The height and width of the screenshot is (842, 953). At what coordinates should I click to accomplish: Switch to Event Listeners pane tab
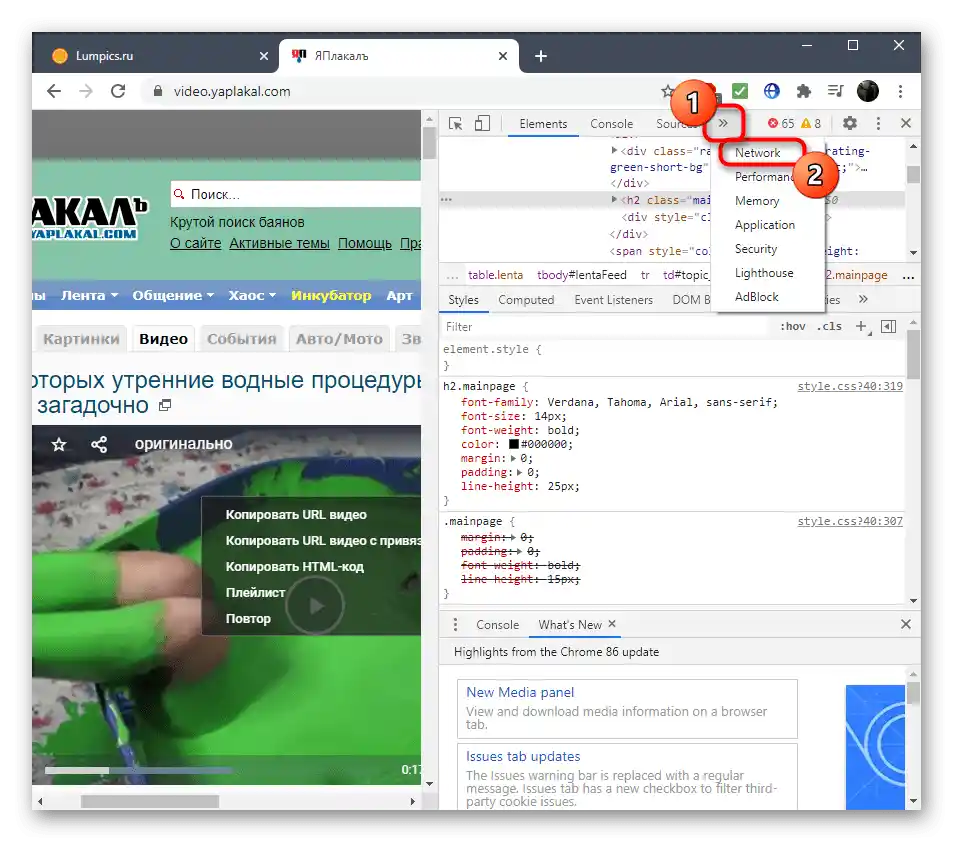[613, 300]
